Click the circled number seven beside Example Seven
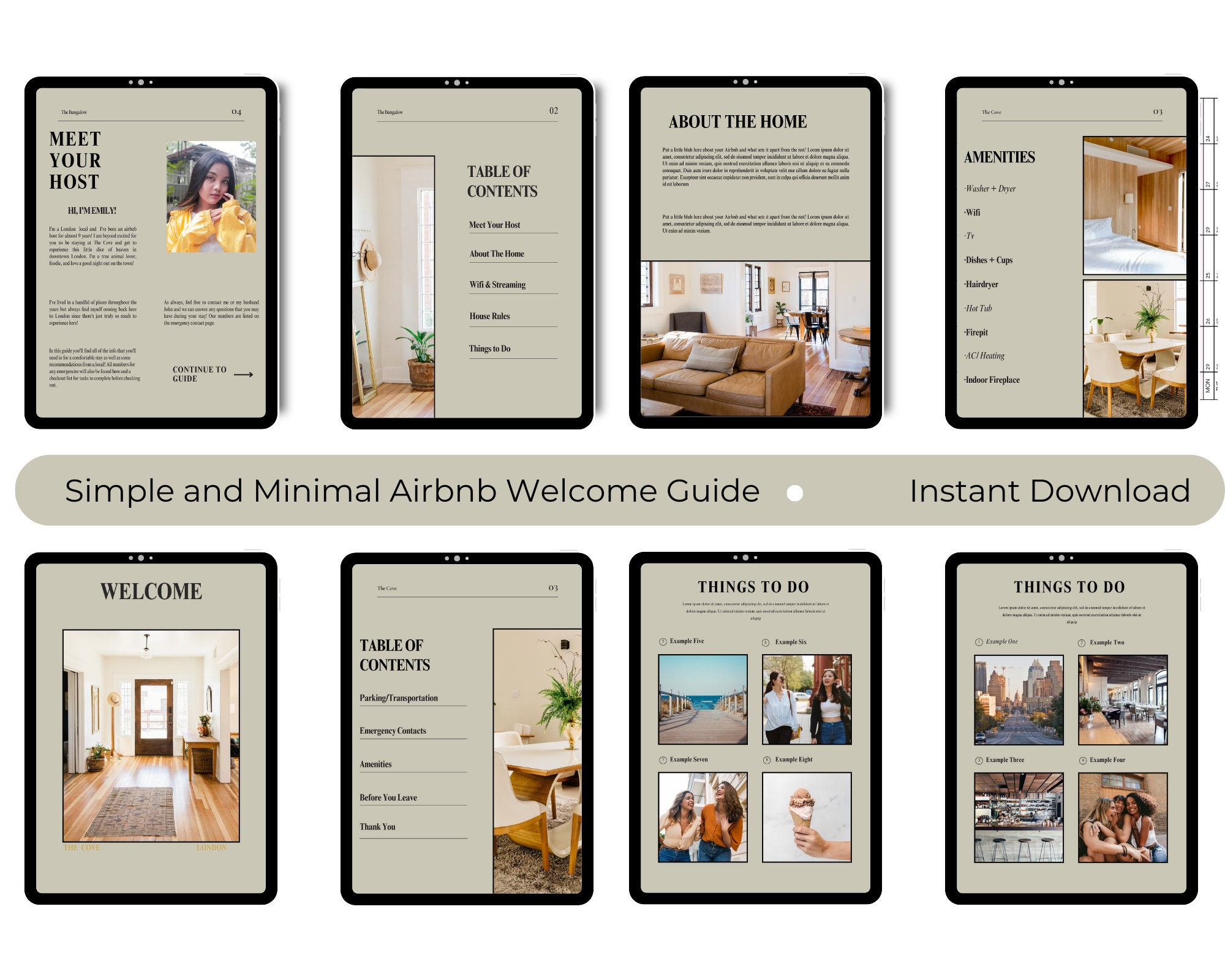The height and width of the screenshot is (980, 1225). pyautogui.click(x=663, y=759)
